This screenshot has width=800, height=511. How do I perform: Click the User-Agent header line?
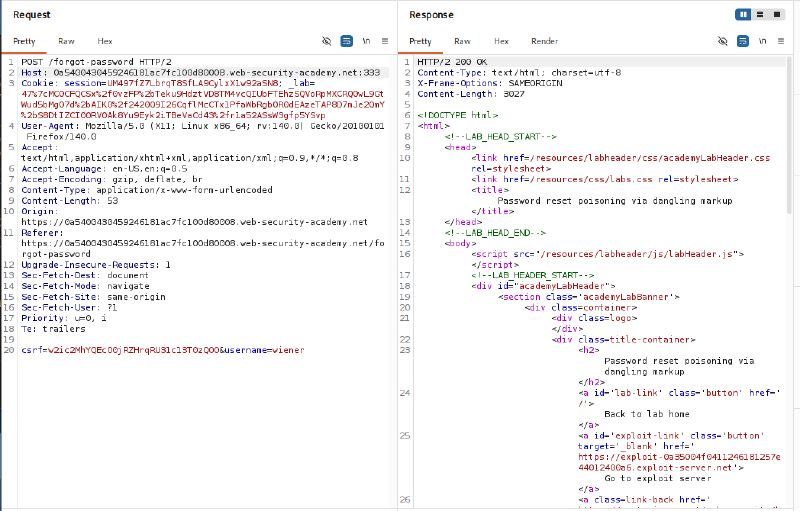click(203, 126)
